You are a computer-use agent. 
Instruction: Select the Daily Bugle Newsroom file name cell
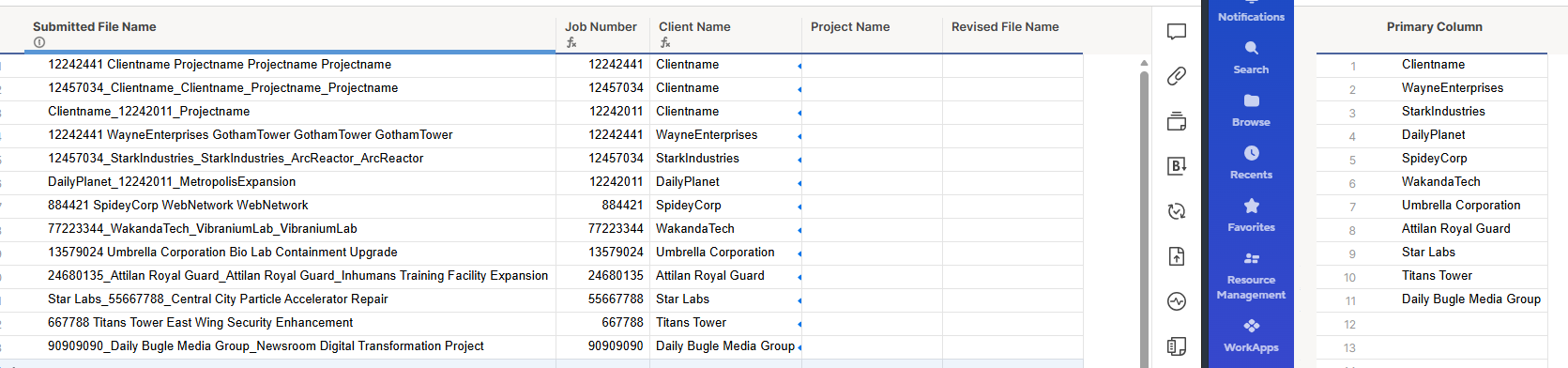click(x=290, y=346)
